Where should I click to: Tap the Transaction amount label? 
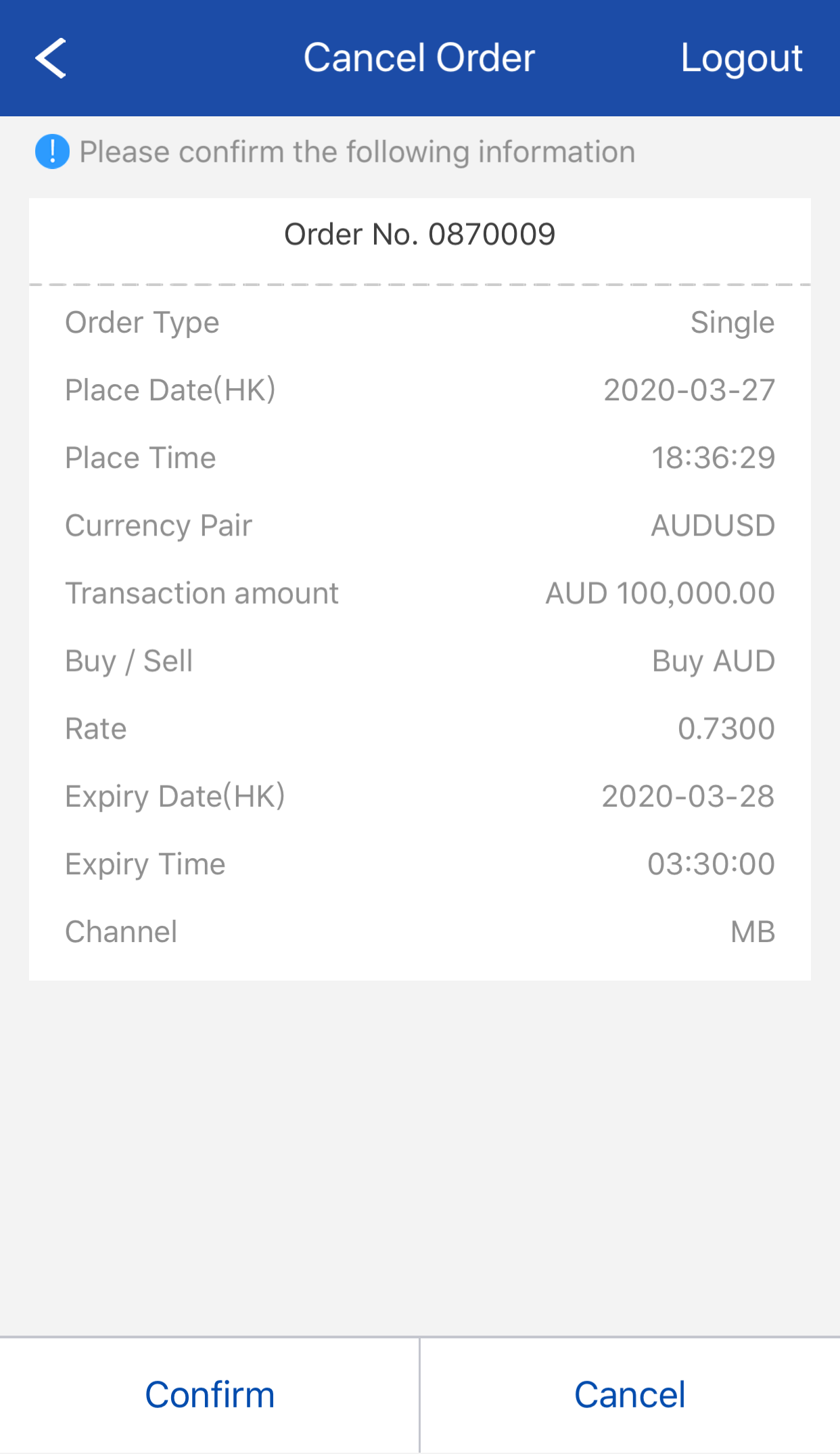tap(202, 593)
